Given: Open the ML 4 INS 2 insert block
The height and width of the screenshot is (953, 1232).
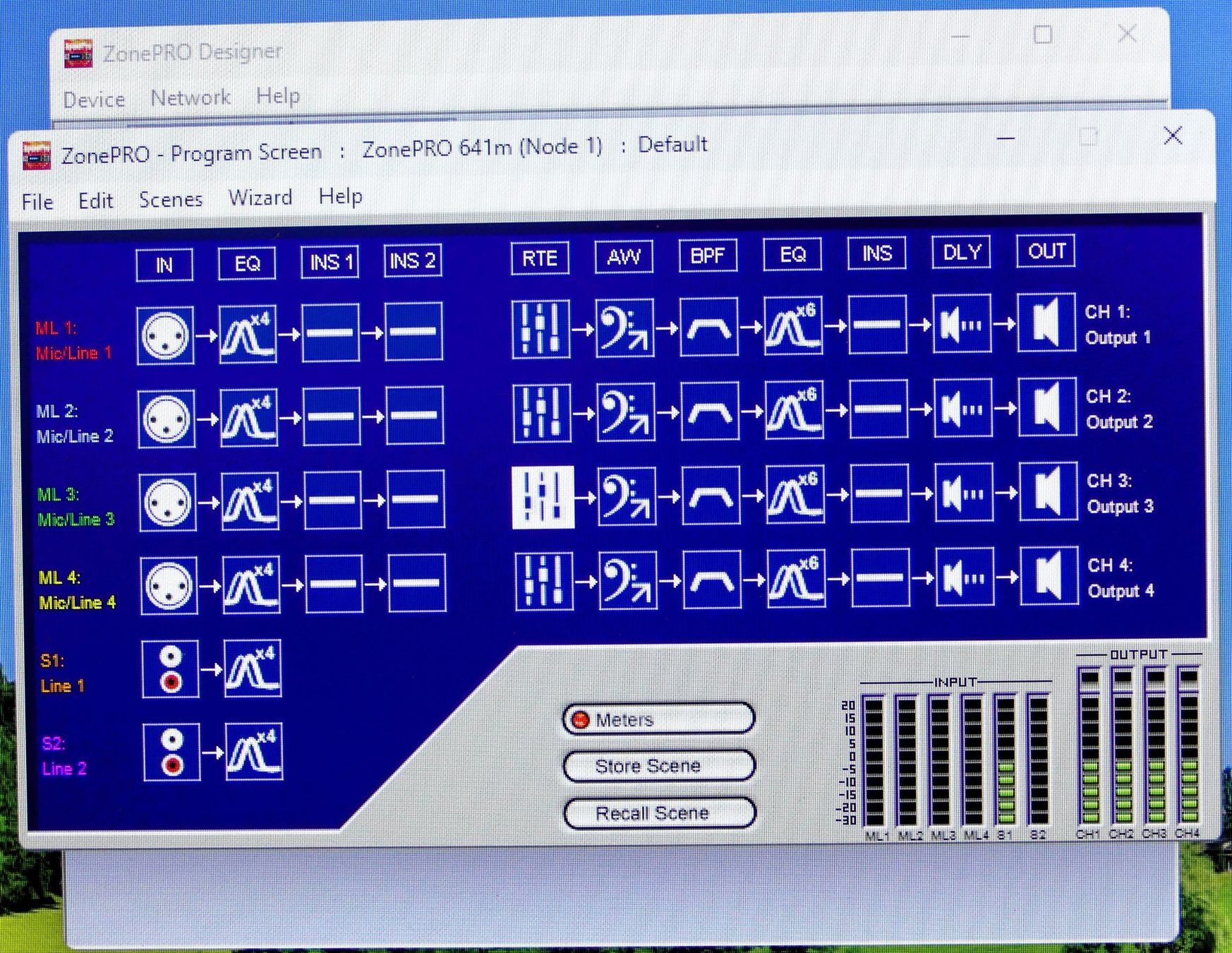Looking at the screenshot, I should [416, 583].
